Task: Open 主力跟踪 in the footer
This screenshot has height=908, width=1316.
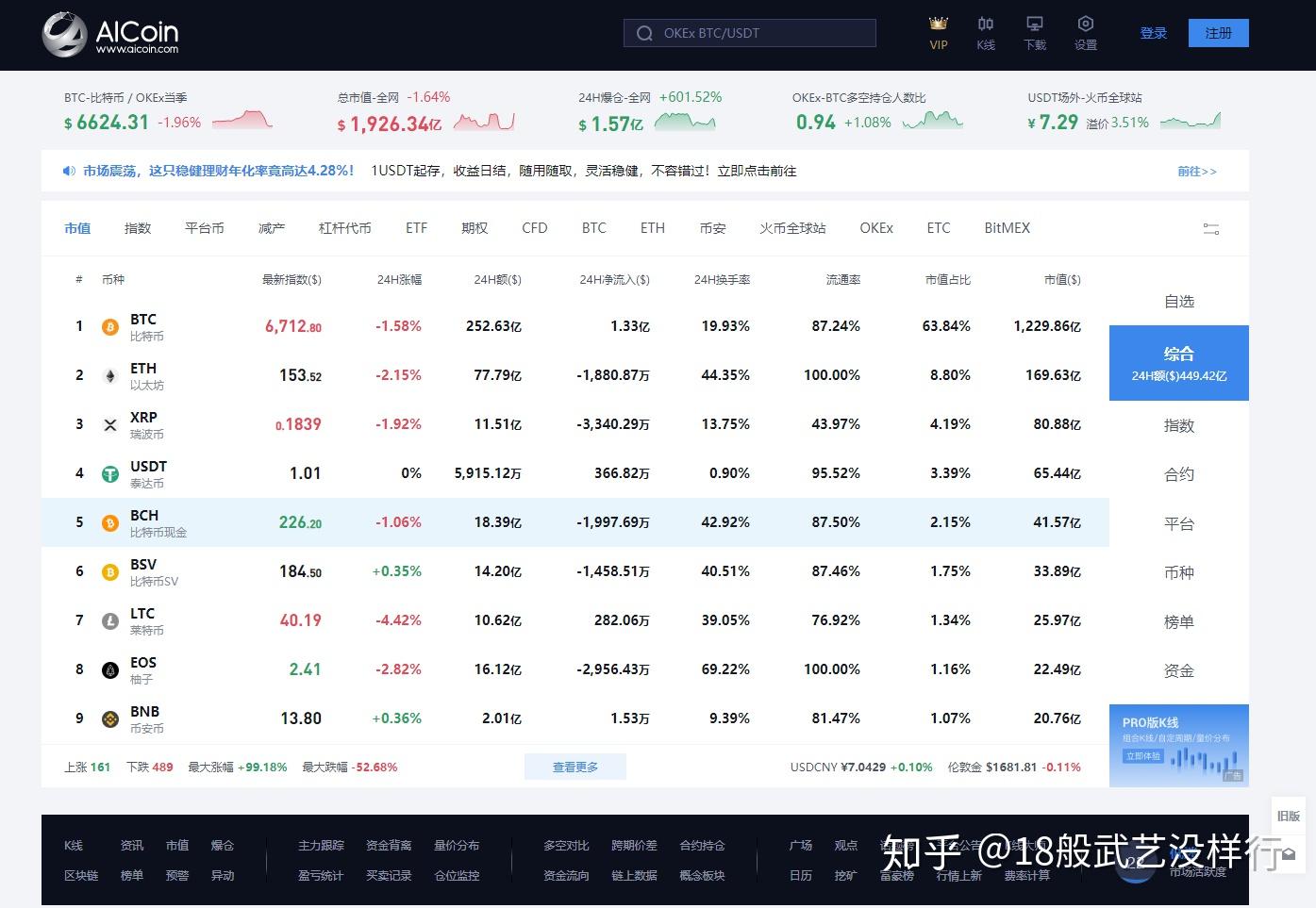Action: 321,846
